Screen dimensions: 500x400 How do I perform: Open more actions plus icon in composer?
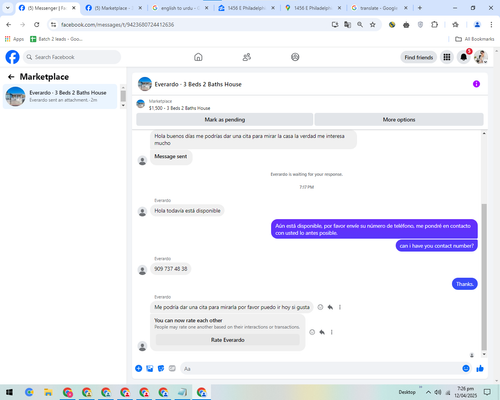click(x=139, y=368)
